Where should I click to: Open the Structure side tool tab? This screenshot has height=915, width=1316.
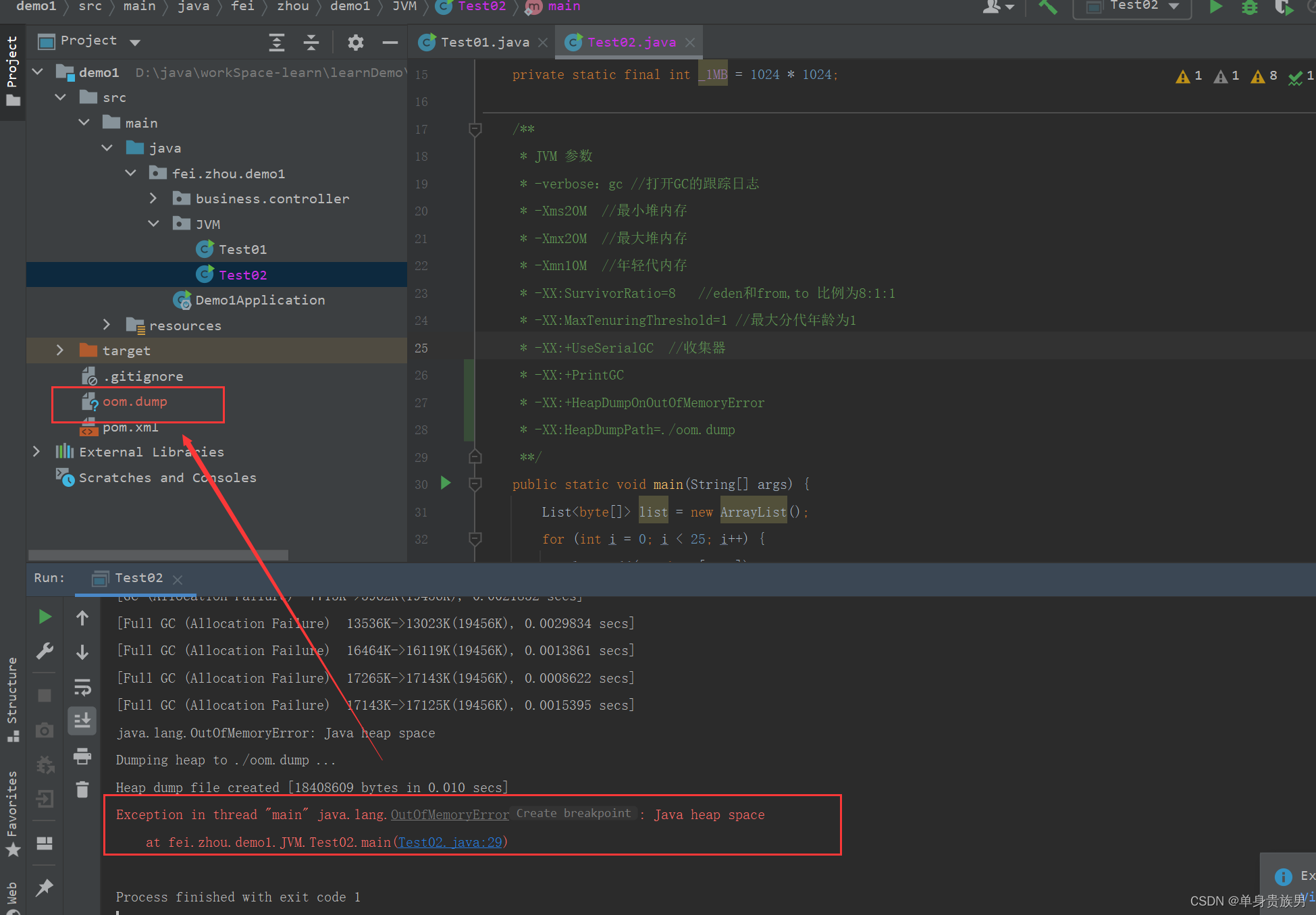tap(12, 700)
